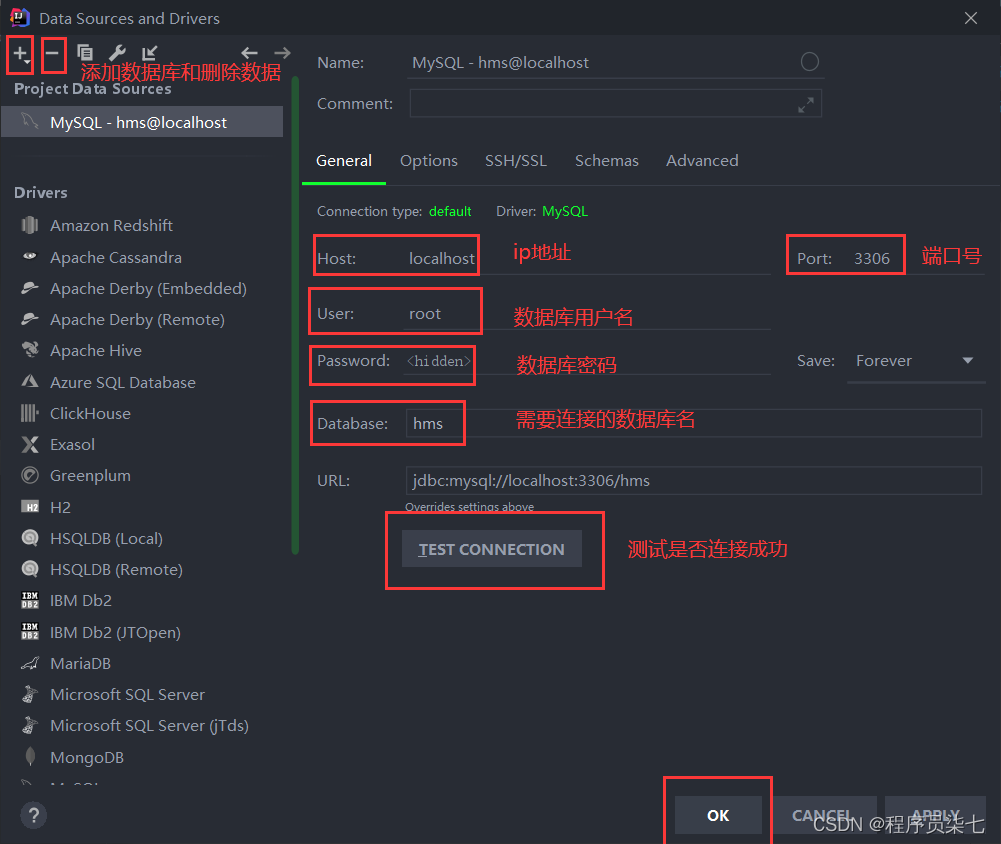Viewport: 1001px width, 844px height.
Task: Click the Password hidden field
Action: (x=587, y=361)
